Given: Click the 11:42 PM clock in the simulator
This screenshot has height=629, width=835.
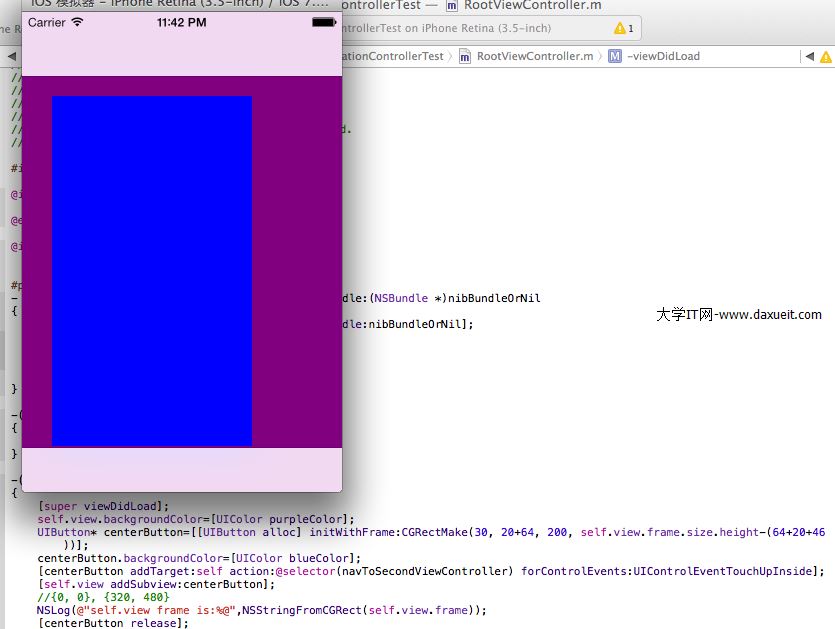Looking at the screenshot, I should pyautogui.click(x=182, y=22).
